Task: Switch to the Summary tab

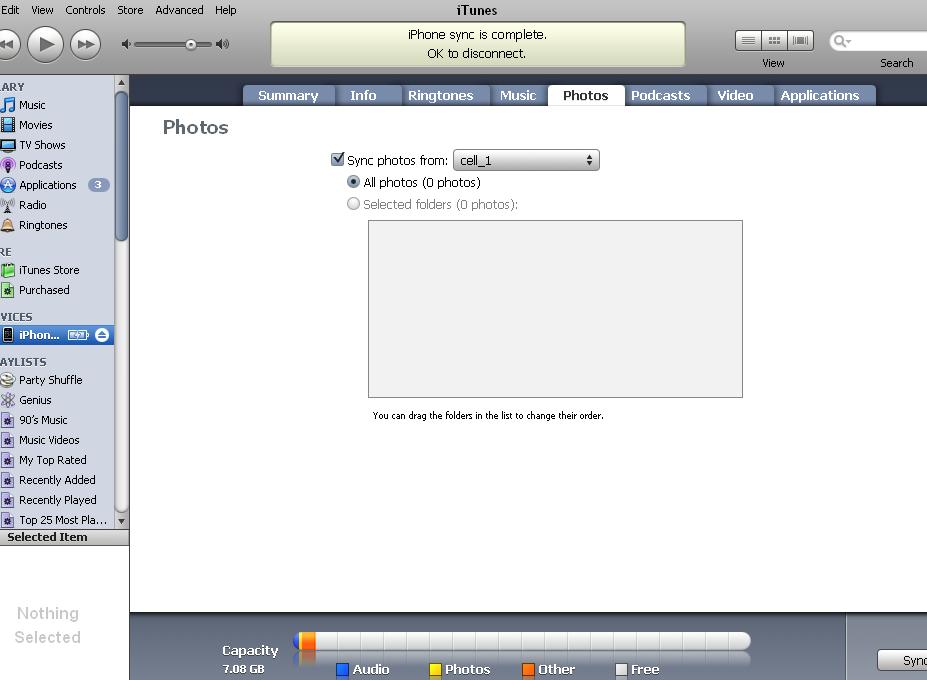Action: (x=288, y=95)
